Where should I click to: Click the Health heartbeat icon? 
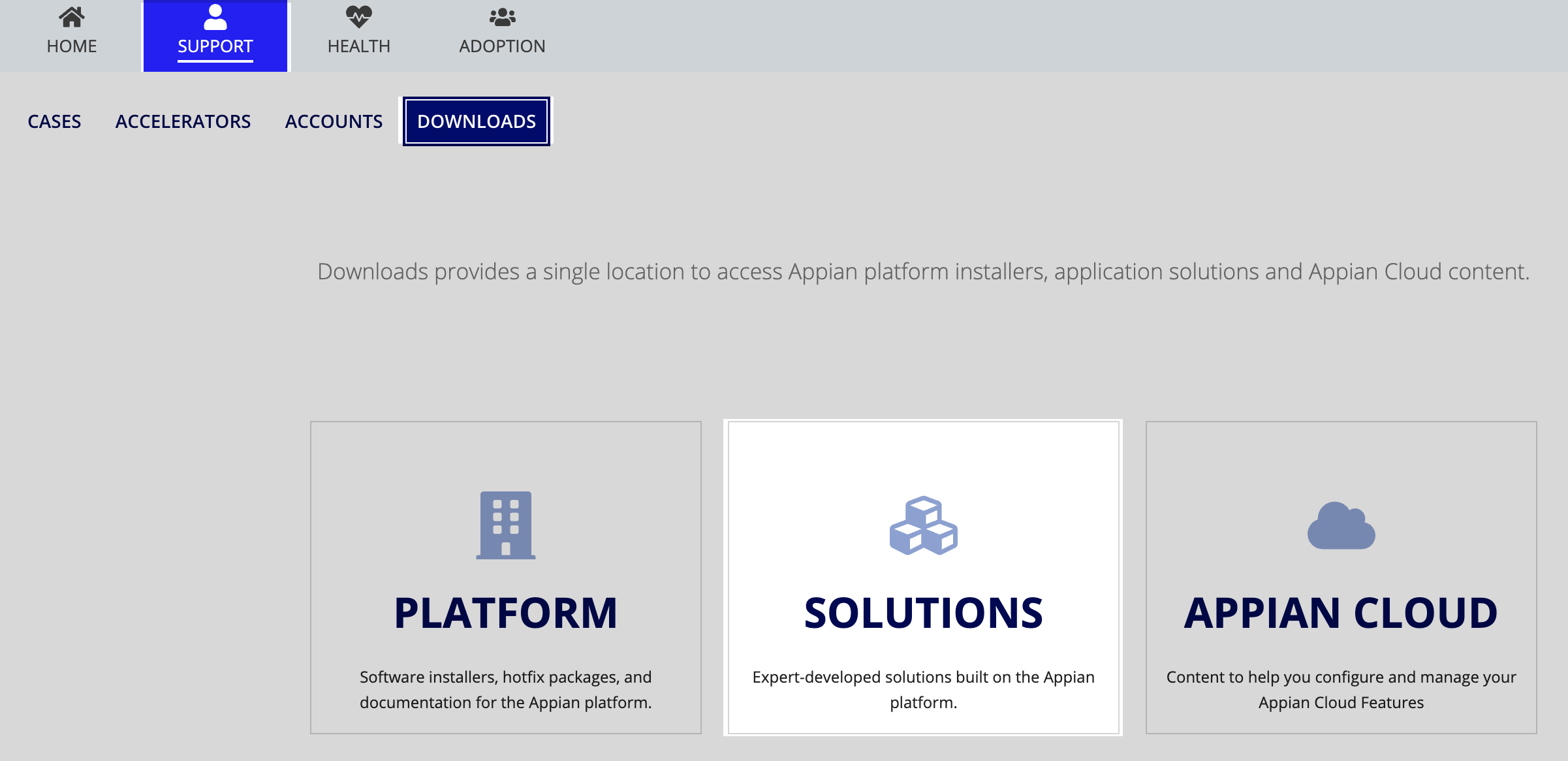click(359, 17)
